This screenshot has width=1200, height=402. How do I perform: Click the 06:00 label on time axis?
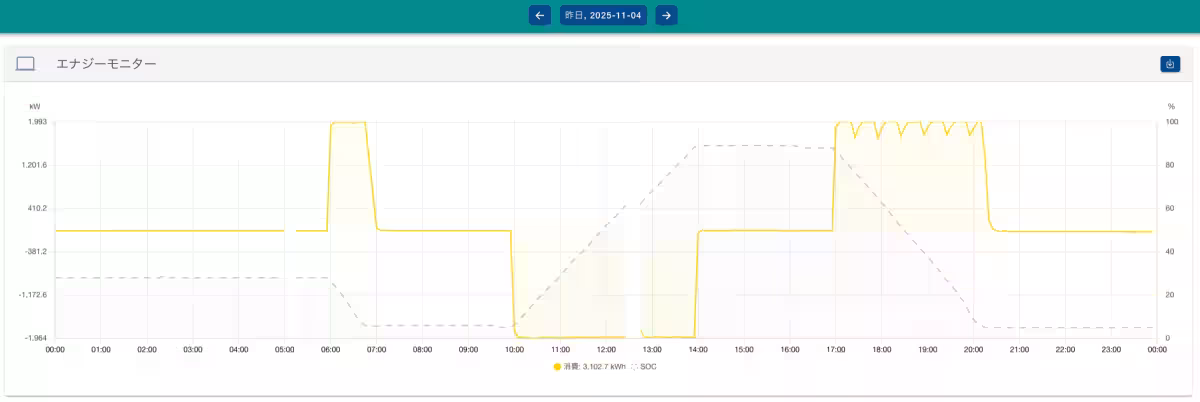point(331,350)
